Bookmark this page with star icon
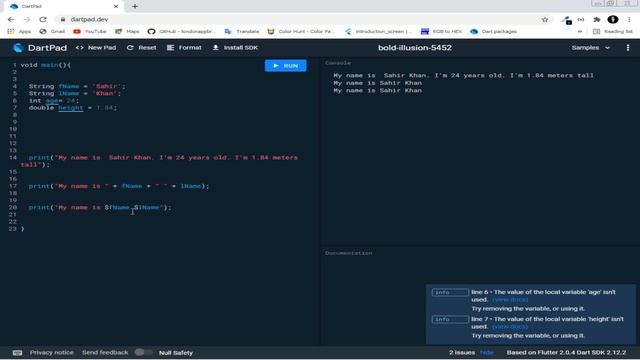This screenshot has height=360, width=640. tap(545, 19)
